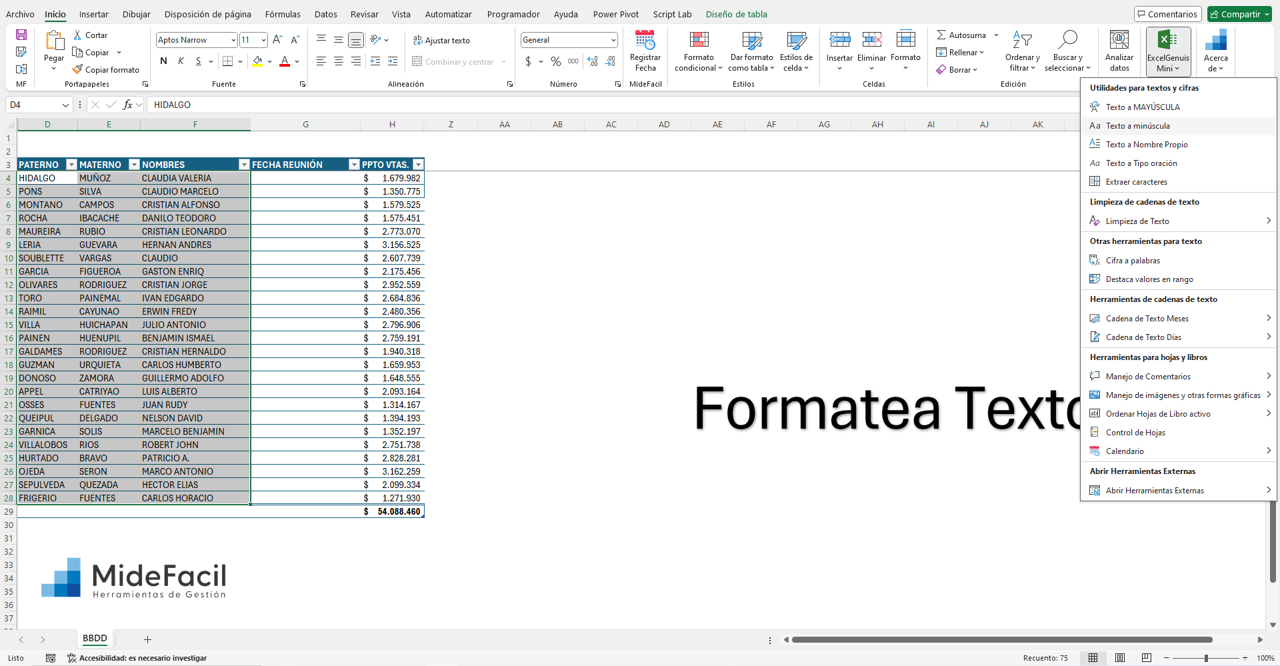Click the Formato cells icon
1280x666 pixels.
(905, 39)
